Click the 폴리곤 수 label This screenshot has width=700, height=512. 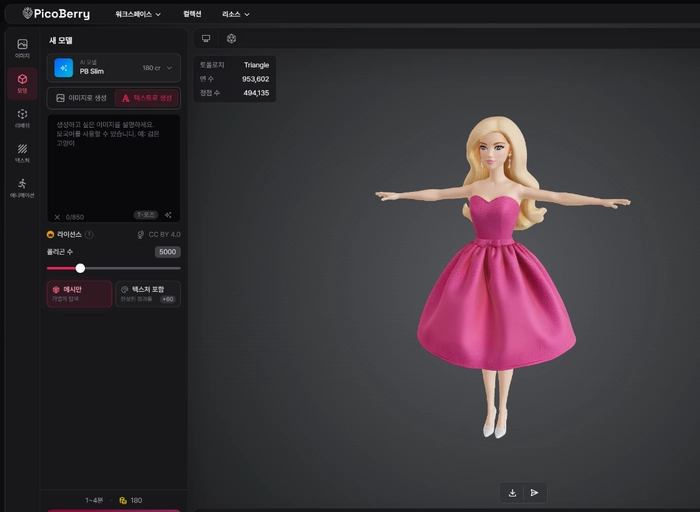(x=60, y=252)
